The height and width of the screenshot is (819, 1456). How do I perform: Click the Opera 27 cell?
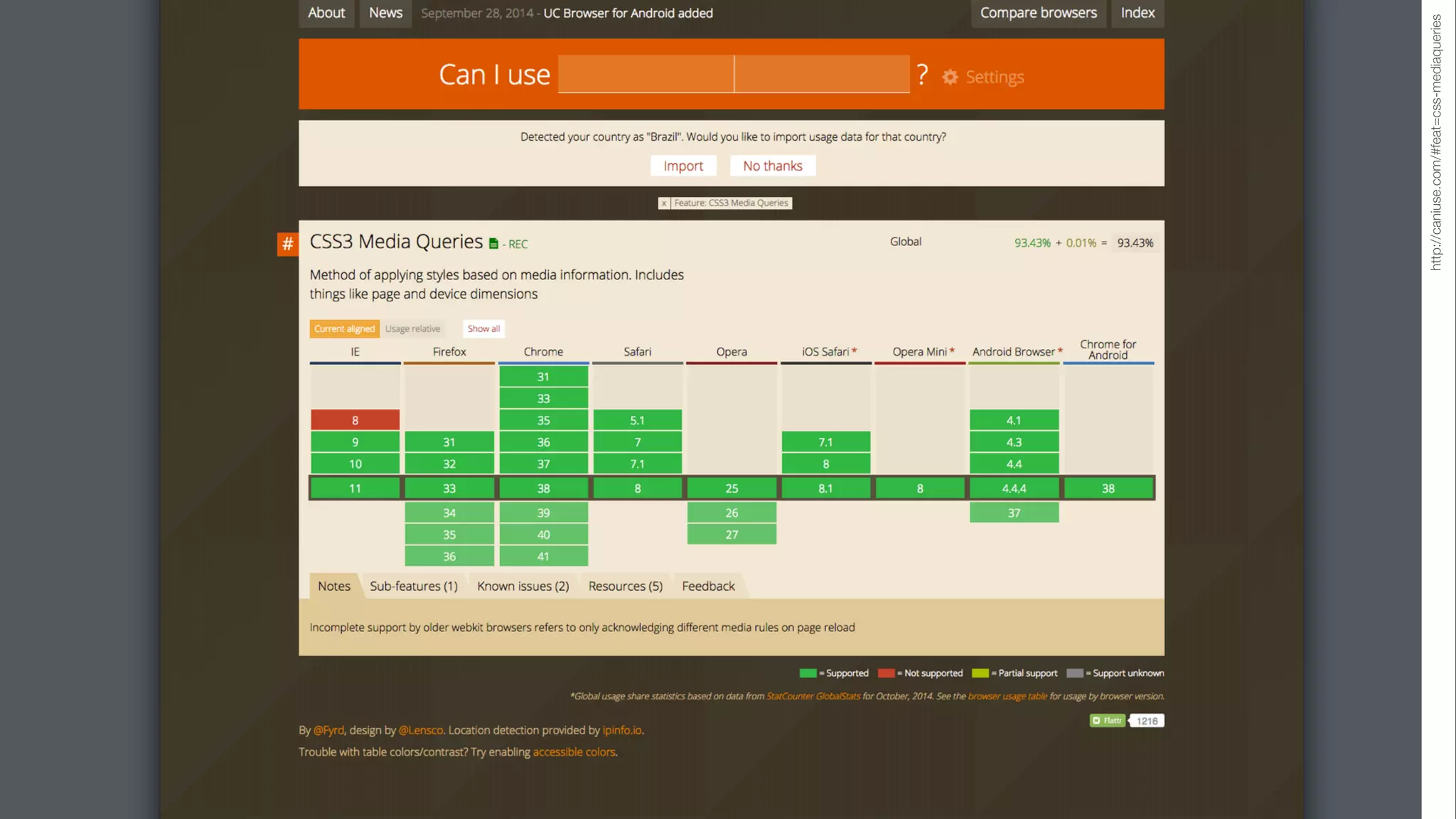[732, 535]
